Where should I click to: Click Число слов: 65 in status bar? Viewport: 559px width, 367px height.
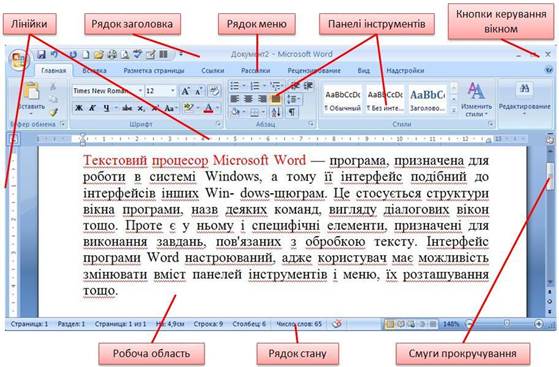pos(299,324)
